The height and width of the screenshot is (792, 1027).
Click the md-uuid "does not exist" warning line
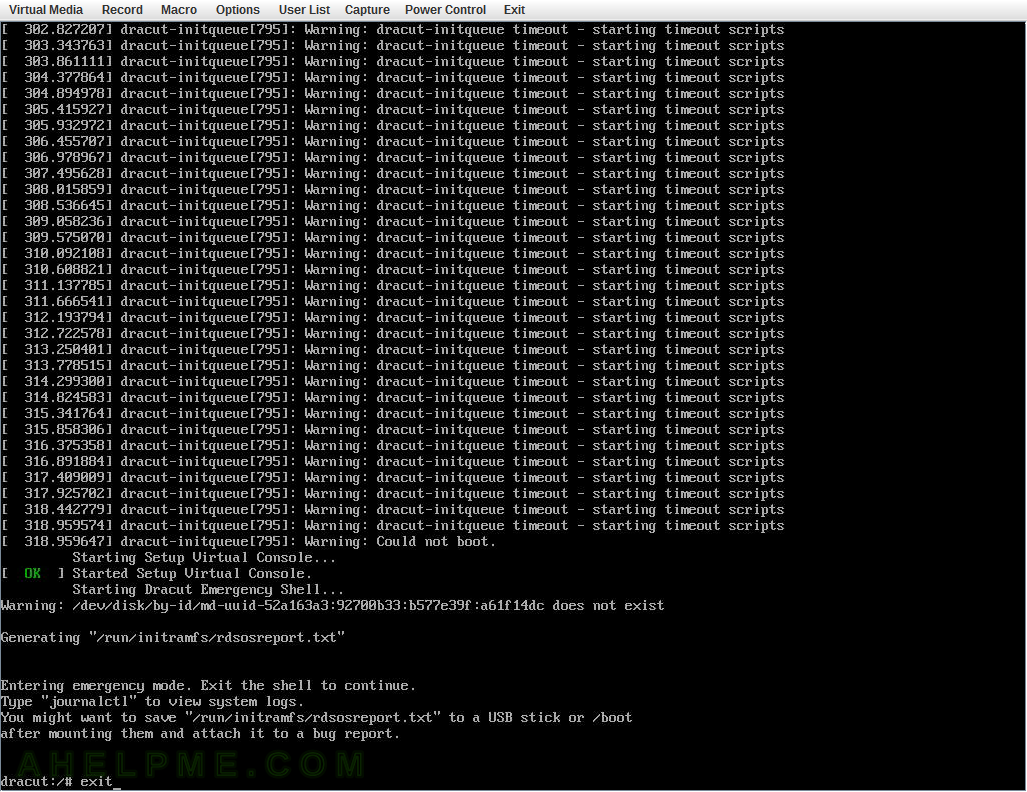pos(333,605)
